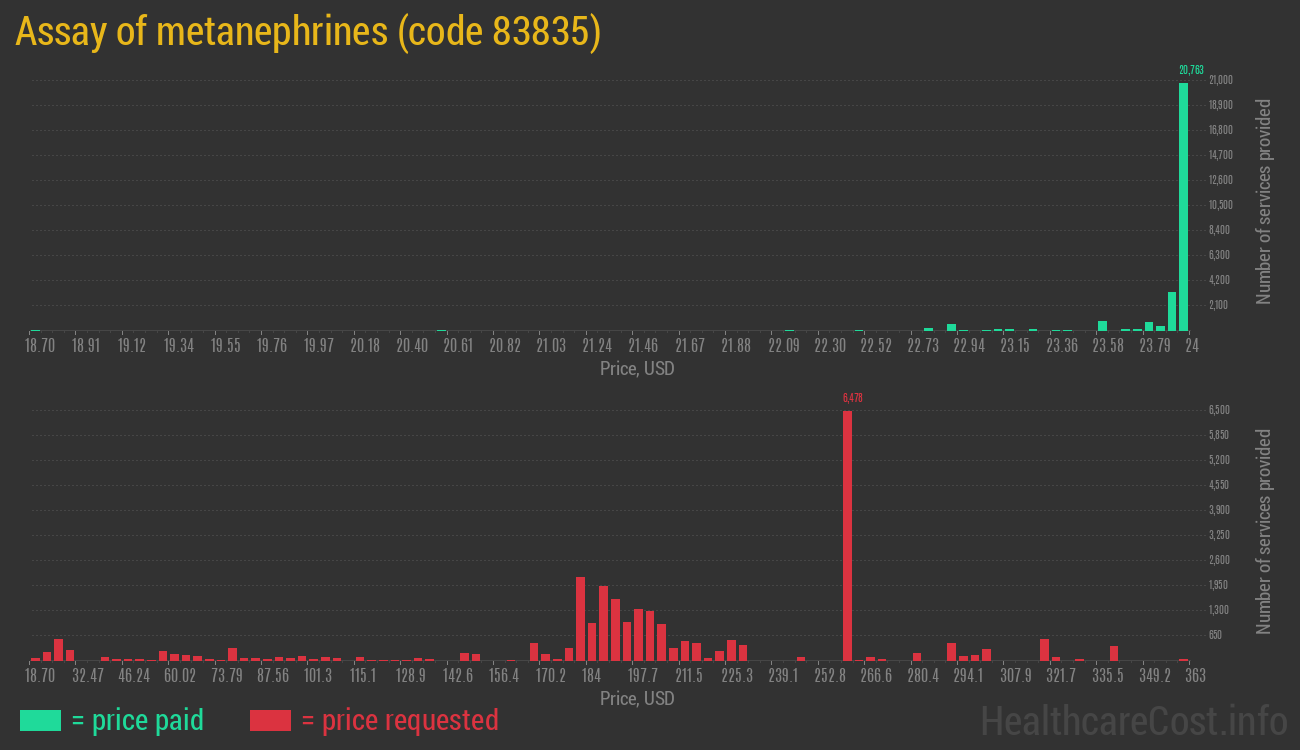The image size is (1300, 750).
Task: Click the 'price requested' legend text
Action: pos(411,720)
